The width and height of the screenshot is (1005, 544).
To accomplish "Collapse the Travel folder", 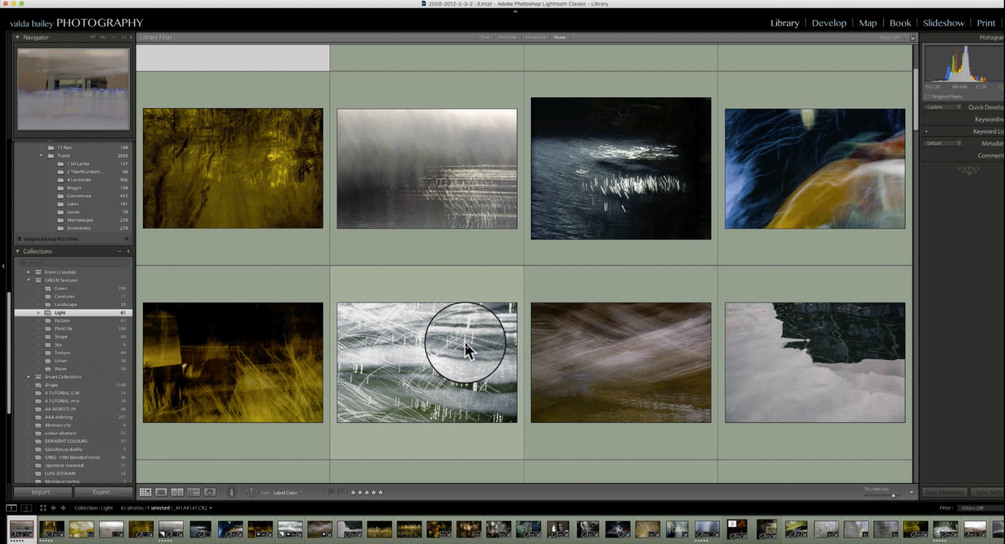I will tap(42, 156).
